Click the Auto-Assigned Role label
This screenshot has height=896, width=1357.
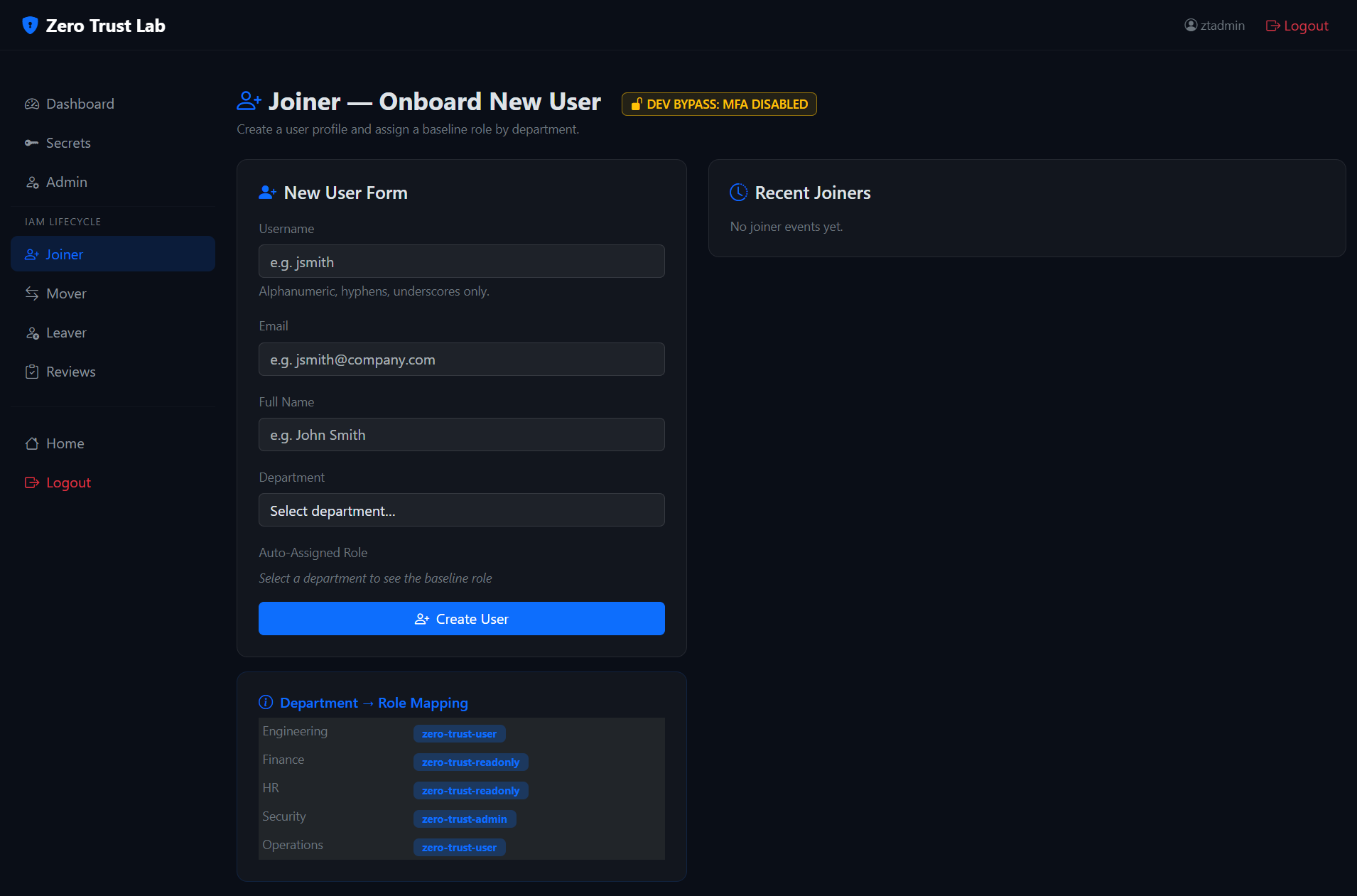pos(313,553)
